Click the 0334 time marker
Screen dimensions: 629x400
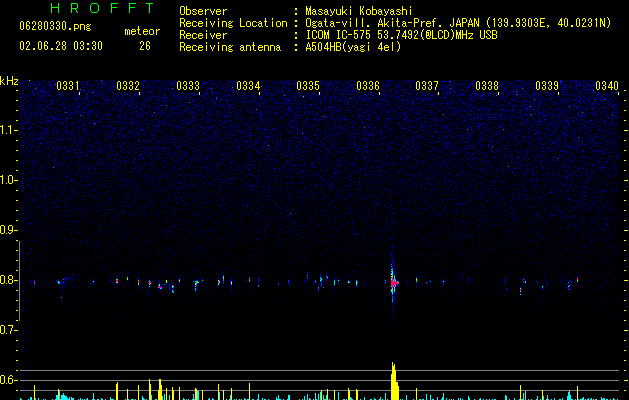(x=248, y=86)
